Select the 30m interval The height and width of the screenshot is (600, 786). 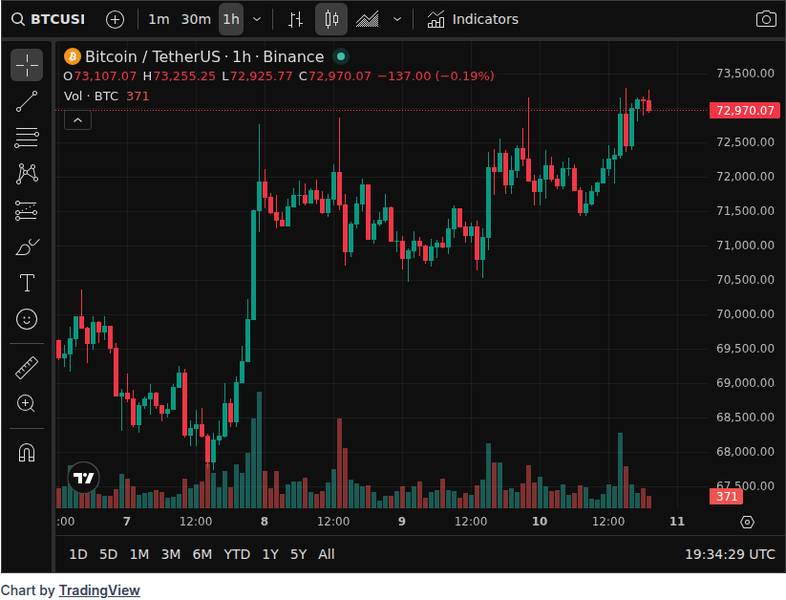(x=195, y=20)
